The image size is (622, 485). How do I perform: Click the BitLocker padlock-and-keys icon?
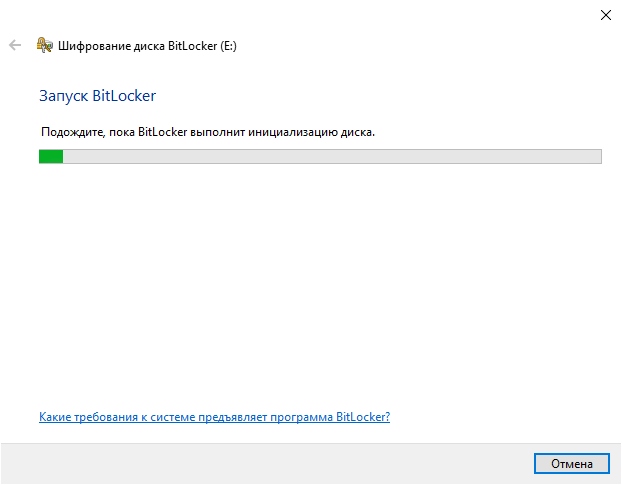point(44,45)
